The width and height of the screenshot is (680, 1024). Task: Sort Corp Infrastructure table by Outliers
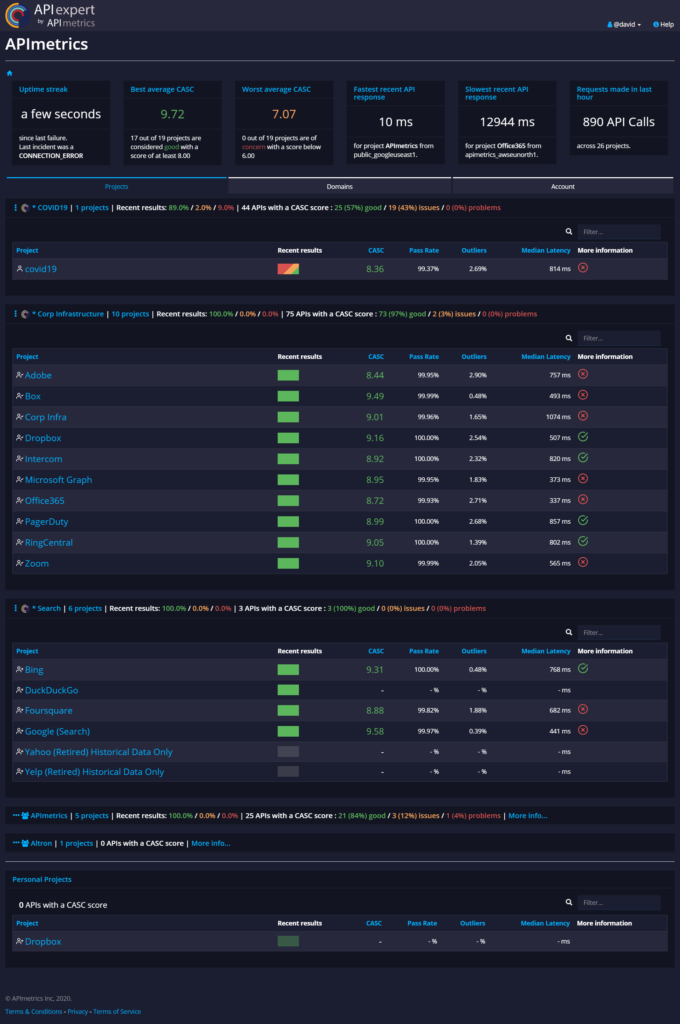pyautogui.click(x=474, y=357)
